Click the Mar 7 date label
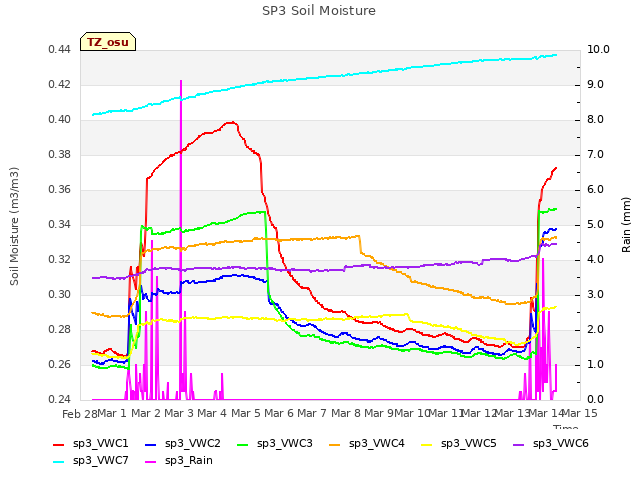 (x=312, y=413)
